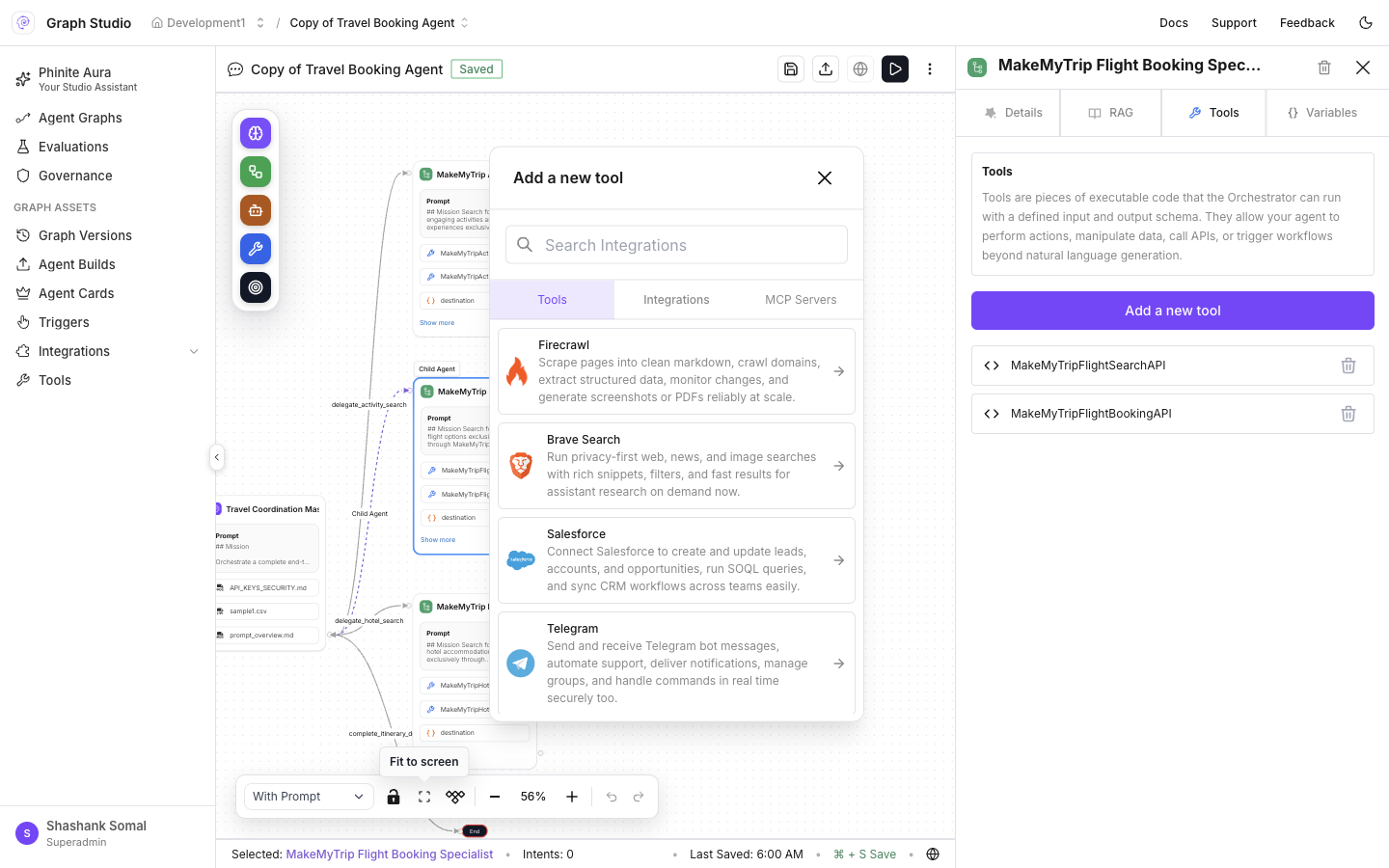This screenshot has height=868, width=1389.
Task: Open the Salesforce tool entry
Action: coord(676,560)
